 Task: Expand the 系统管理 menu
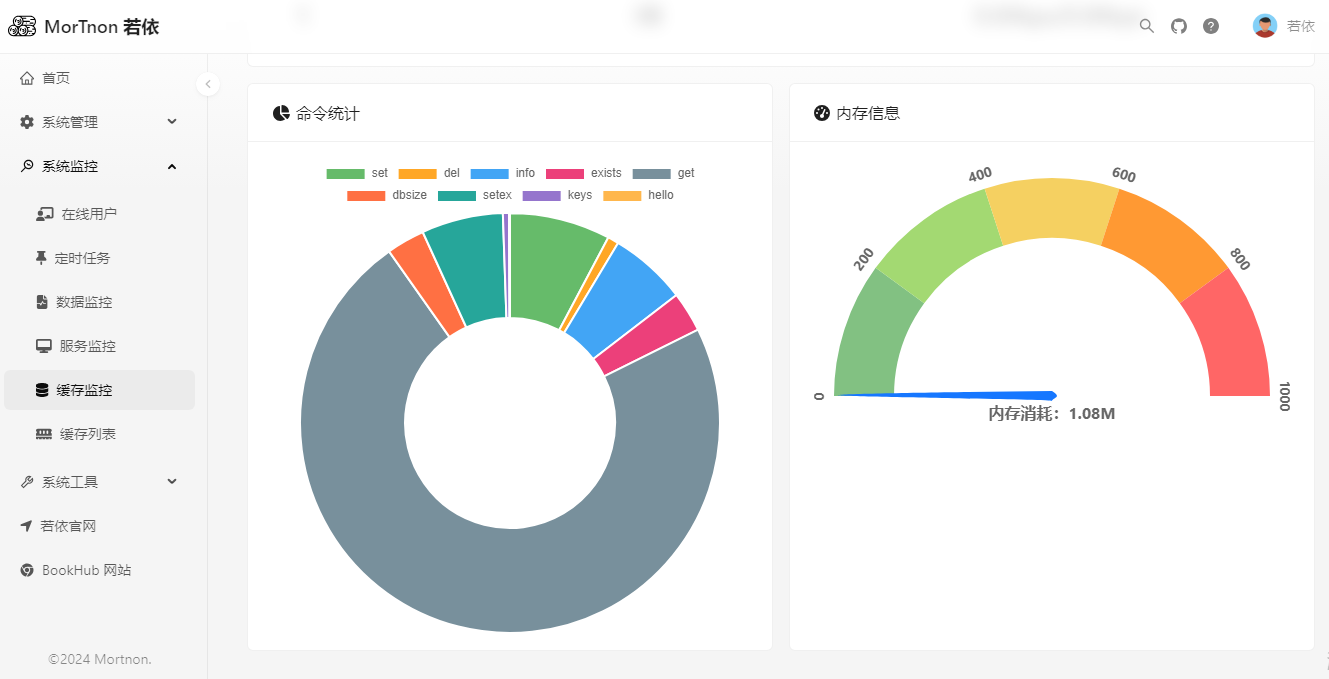coord(69,121)
